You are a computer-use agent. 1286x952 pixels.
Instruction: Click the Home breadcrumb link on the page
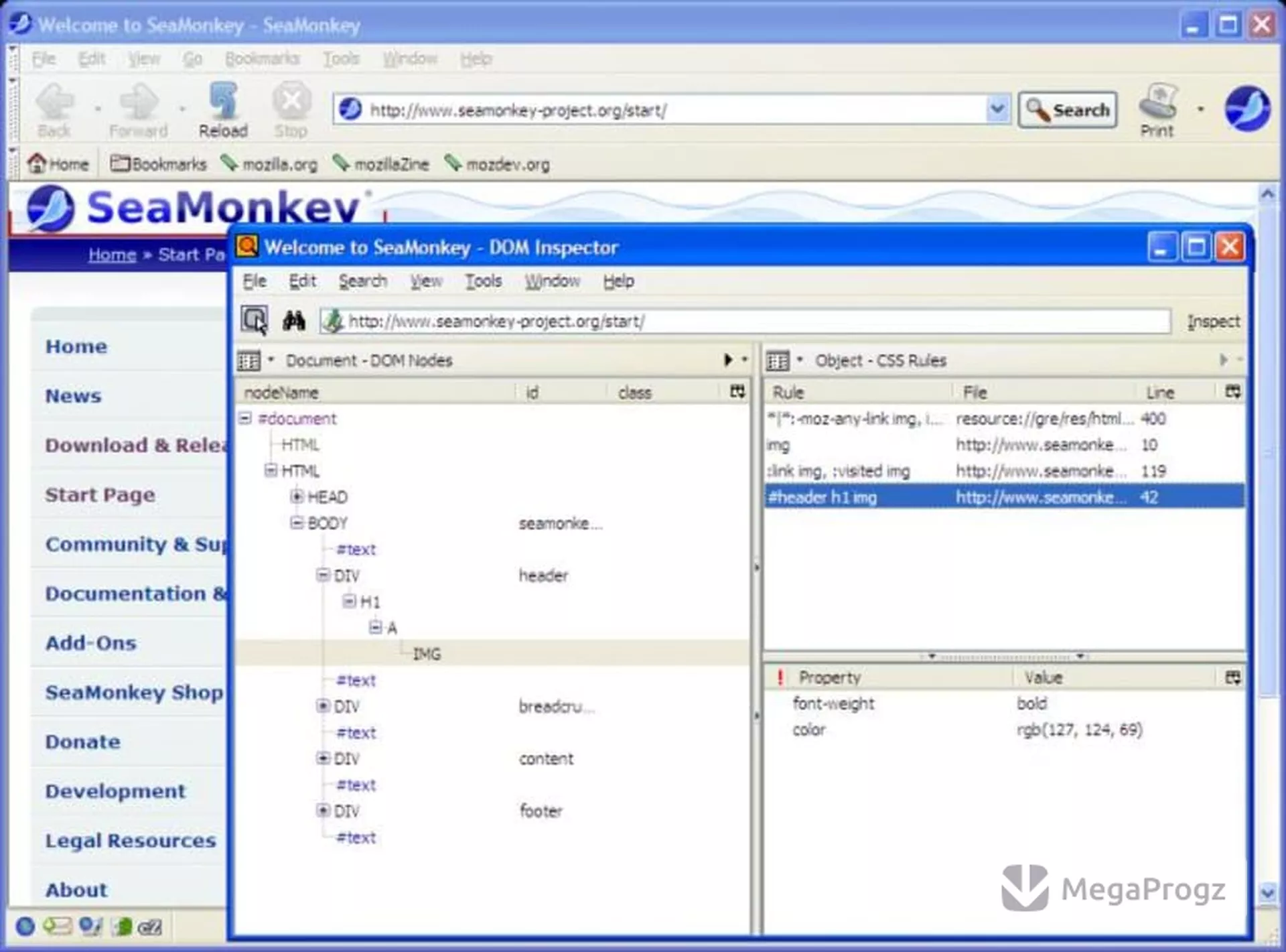click(x=112, y=255)
